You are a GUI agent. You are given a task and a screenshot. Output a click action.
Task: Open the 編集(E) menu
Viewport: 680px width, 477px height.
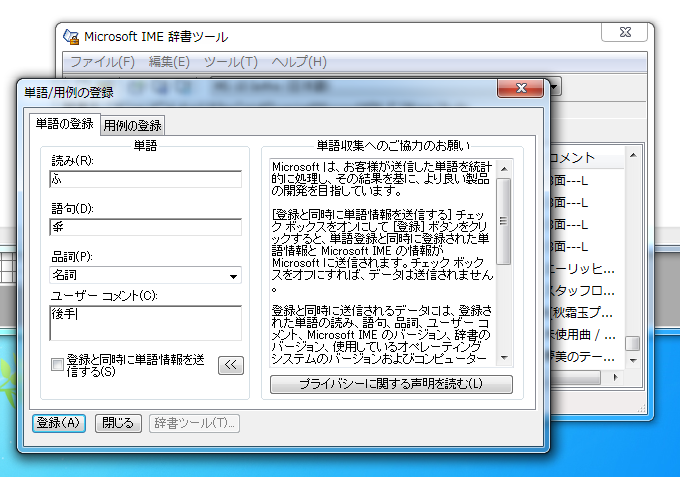pyautogui.click(x=169, y=62)
